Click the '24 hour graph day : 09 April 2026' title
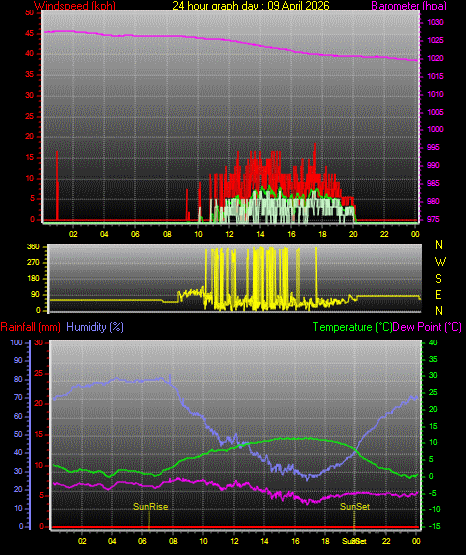 pyautogui.click(x=251, y=6)
